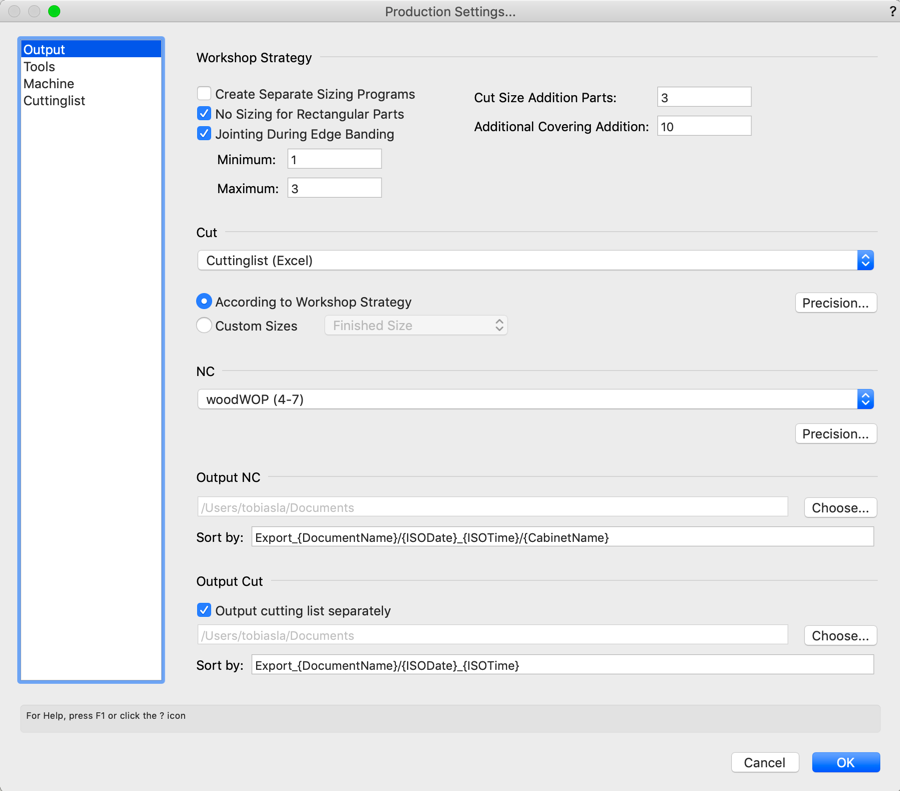Confirm settings with the OK button
900x791 pixels.
(x=845, y=762)
